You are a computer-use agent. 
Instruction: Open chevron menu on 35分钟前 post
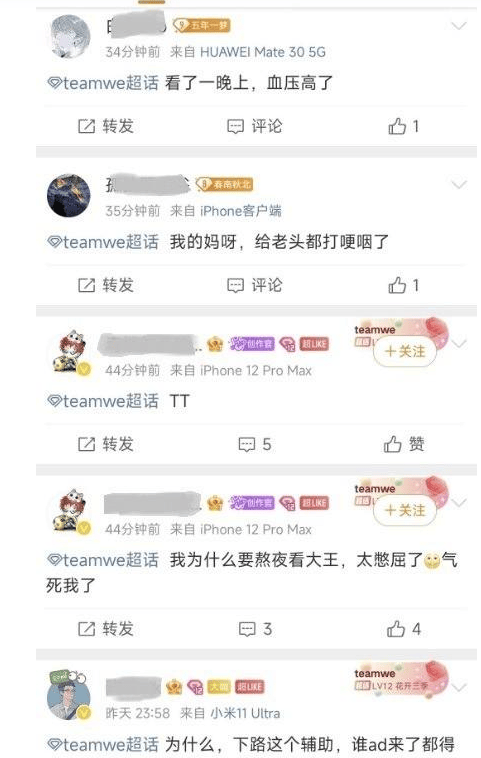pos(458,185)
